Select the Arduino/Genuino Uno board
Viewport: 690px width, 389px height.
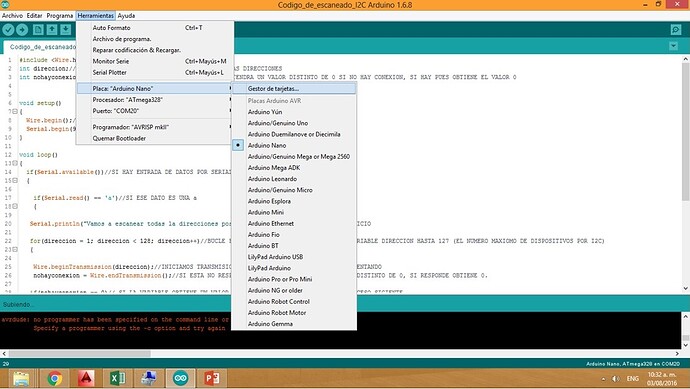(294, 123)
